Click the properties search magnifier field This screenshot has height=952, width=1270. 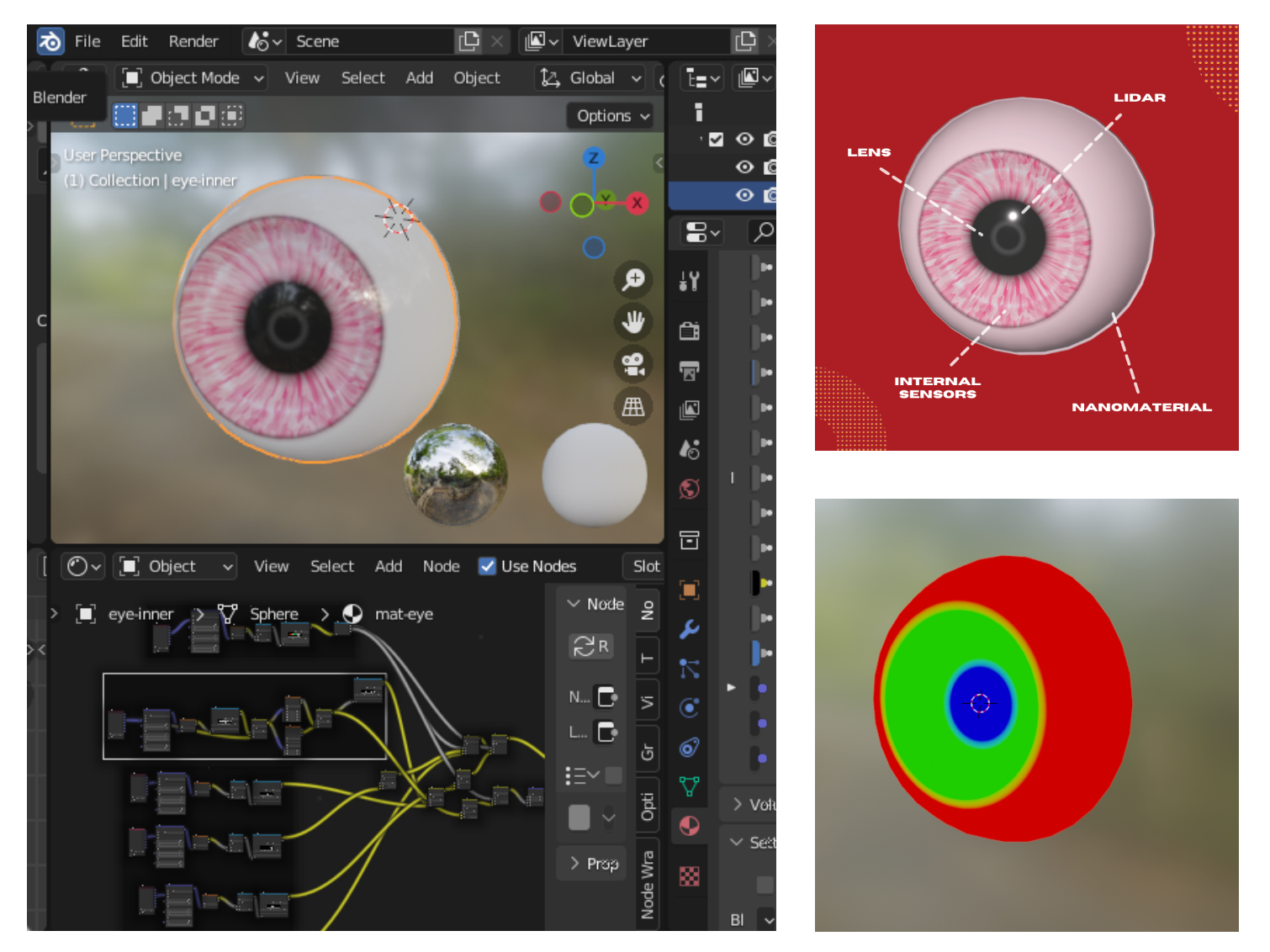click(761, 231)
